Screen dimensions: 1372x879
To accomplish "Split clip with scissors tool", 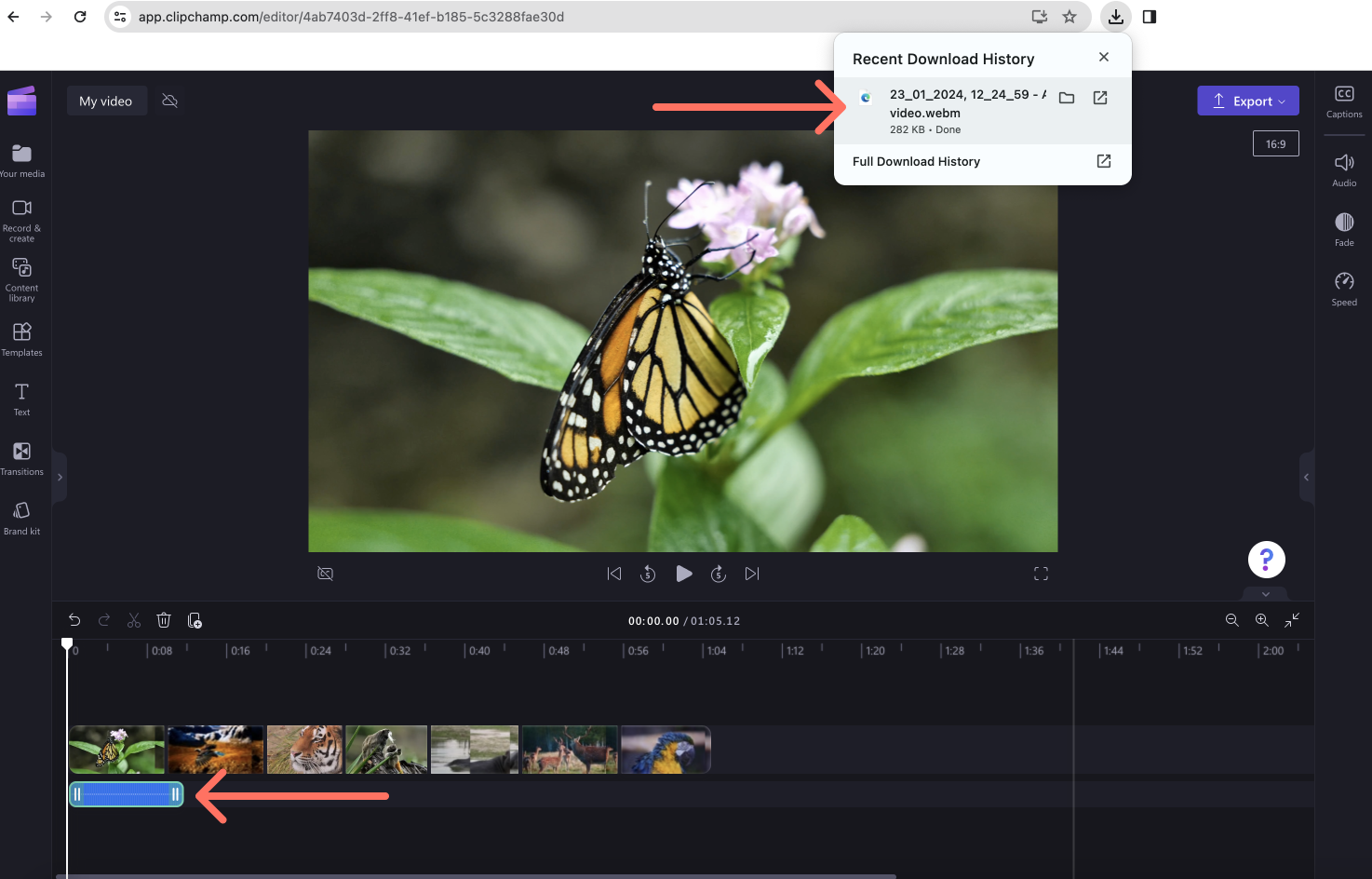I will pos(134,620).
